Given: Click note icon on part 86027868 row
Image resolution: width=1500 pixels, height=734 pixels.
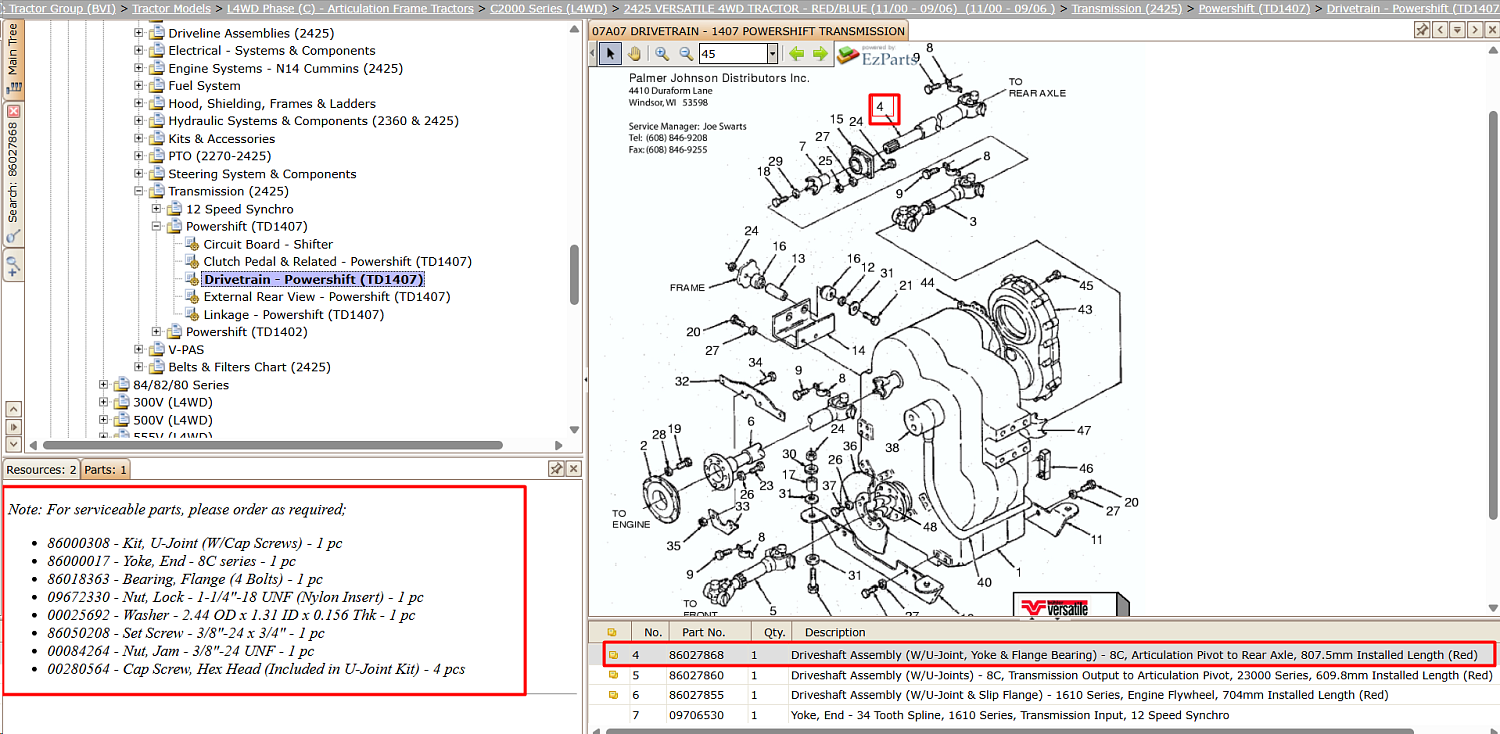Looking at the screenshot, I should (x=612, y=656).
